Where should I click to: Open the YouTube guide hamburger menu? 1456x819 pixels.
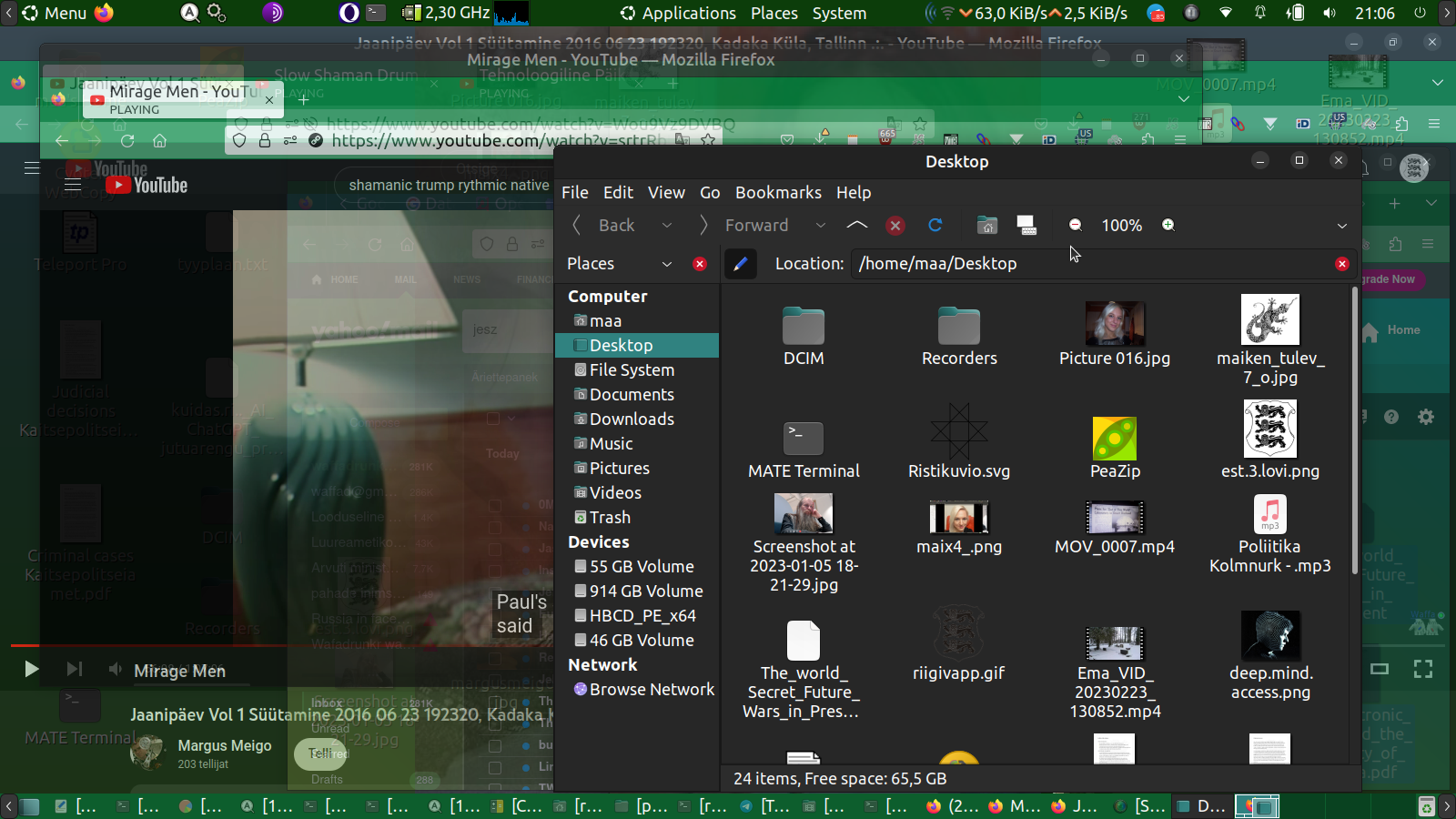pos(73,185)
